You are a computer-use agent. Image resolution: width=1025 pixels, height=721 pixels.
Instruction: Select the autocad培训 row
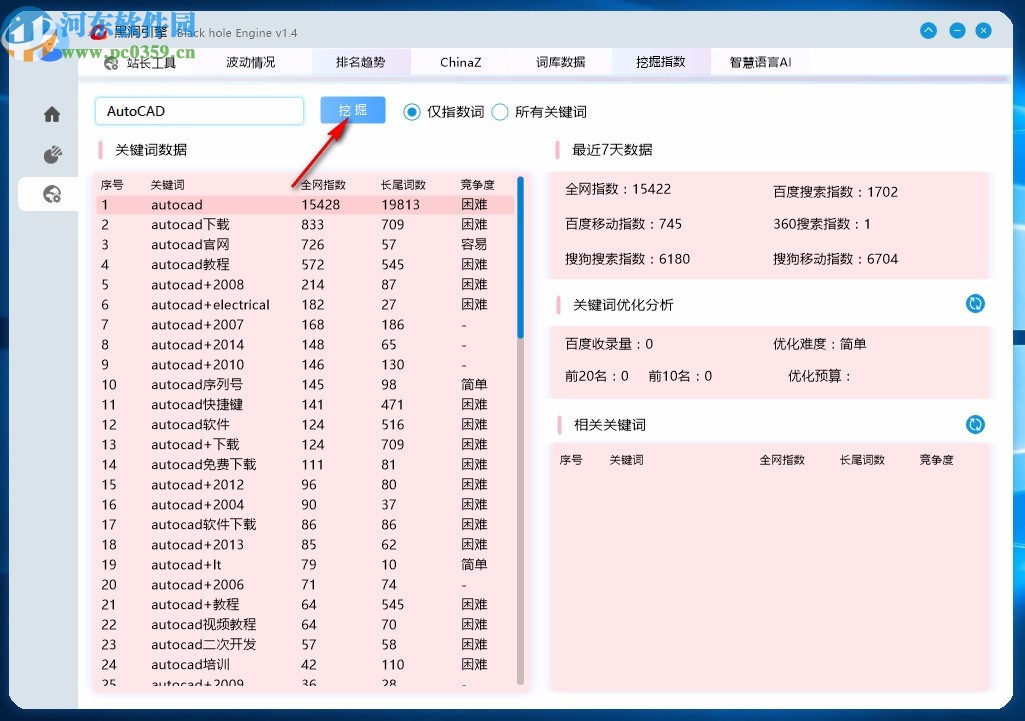tap(306, 665)
